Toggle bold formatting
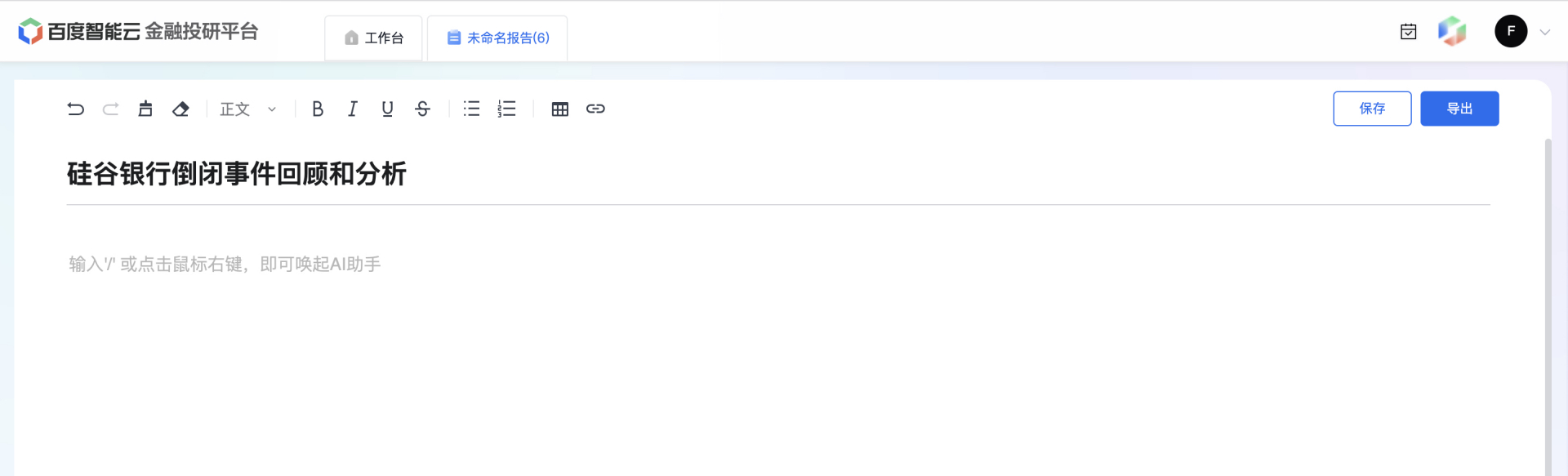1568x476 pixels. (x=318, y=109)
